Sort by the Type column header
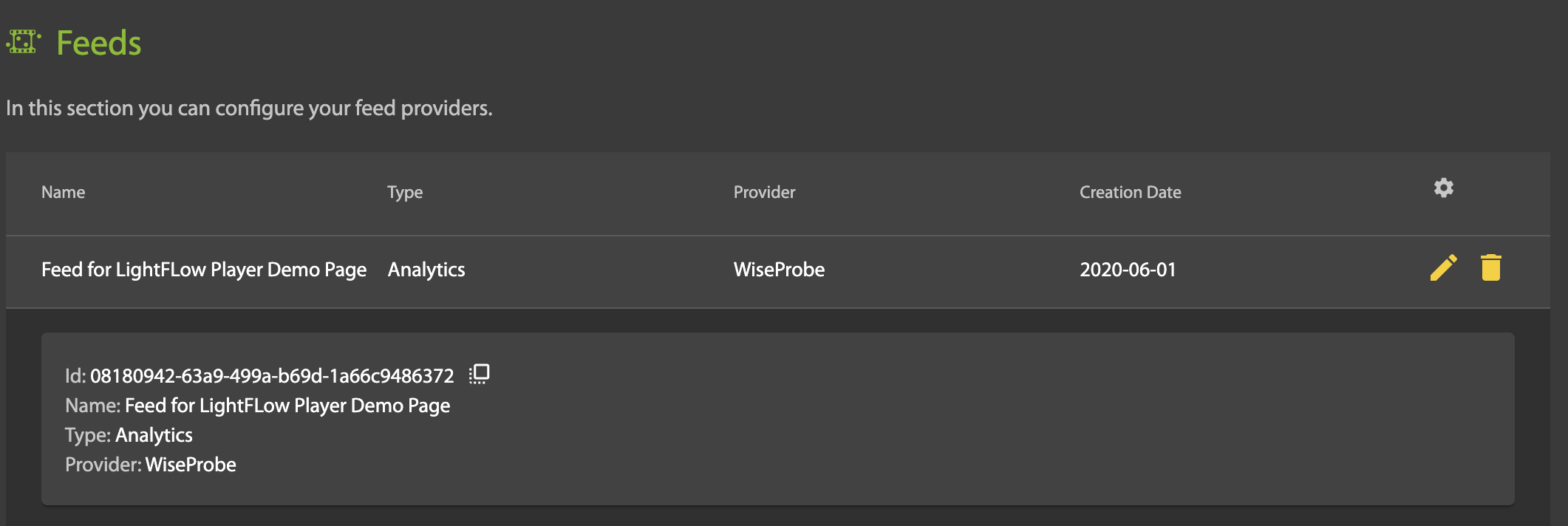1568x526 pixels. 405,192
